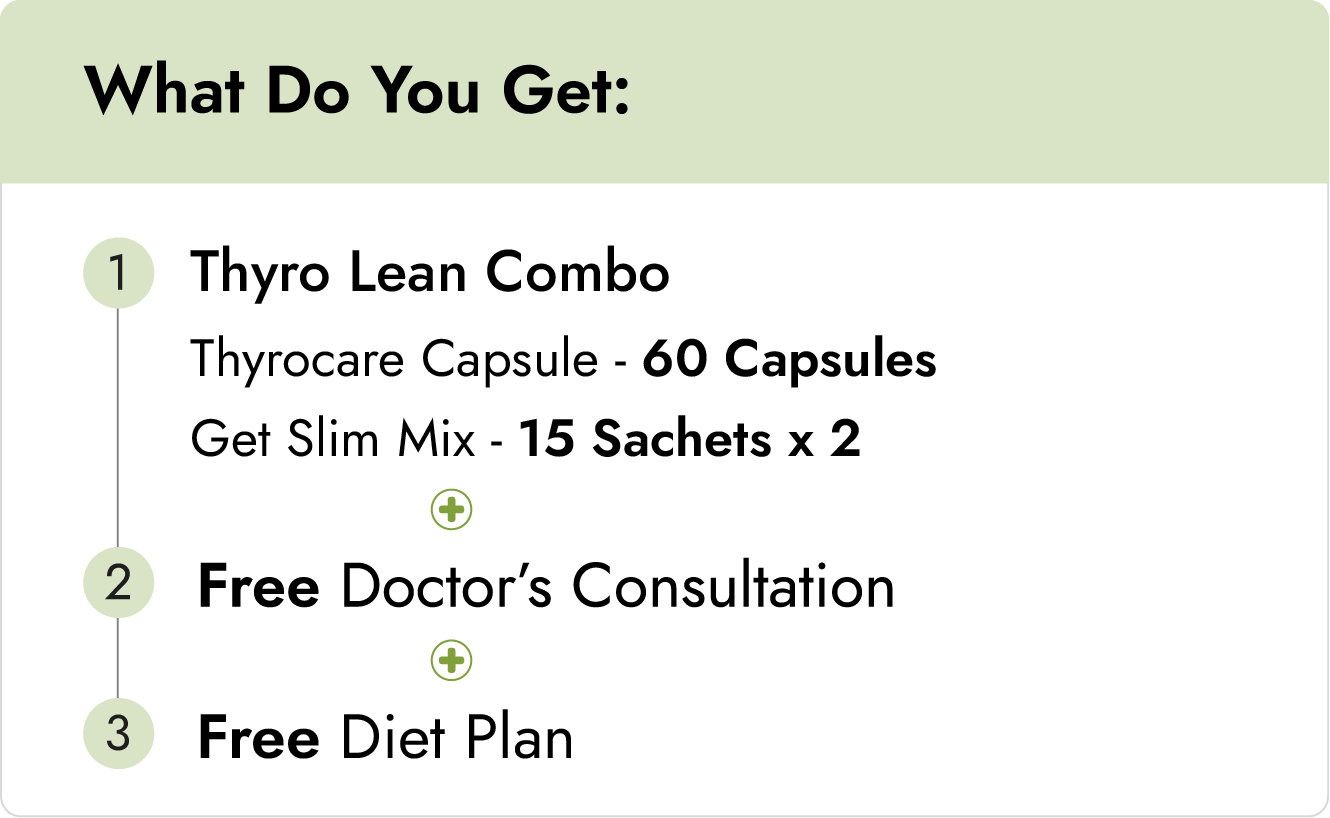This screenshot has width=1330, height=818.
Task: Click the Get Slim Mix label
Action: click(332, 439)
